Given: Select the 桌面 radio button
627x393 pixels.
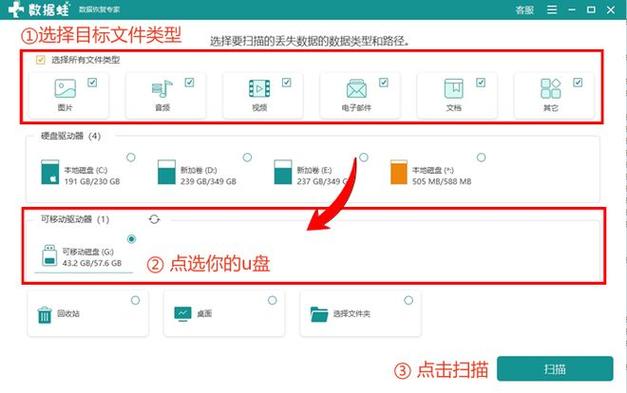Looking at the screenshot, I should (x=272, y=300).
